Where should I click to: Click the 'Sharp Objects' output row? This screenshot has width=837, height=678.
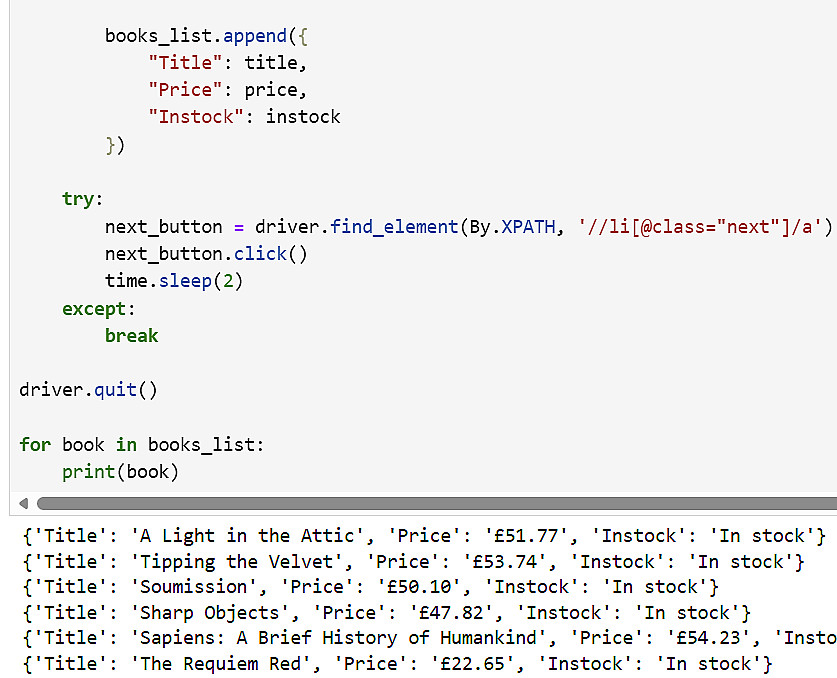[387, 612]
